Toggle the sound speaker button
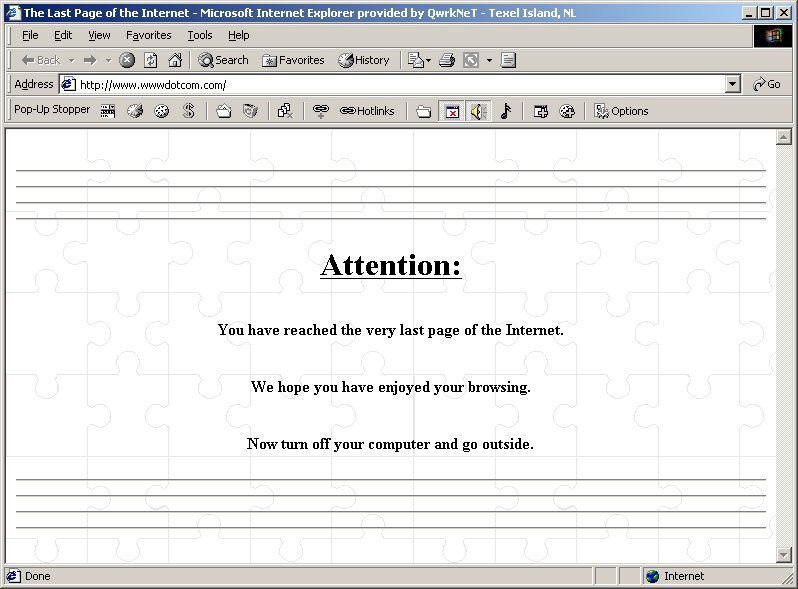Screen dimensions: 798x589 click(x=478, y=111)
